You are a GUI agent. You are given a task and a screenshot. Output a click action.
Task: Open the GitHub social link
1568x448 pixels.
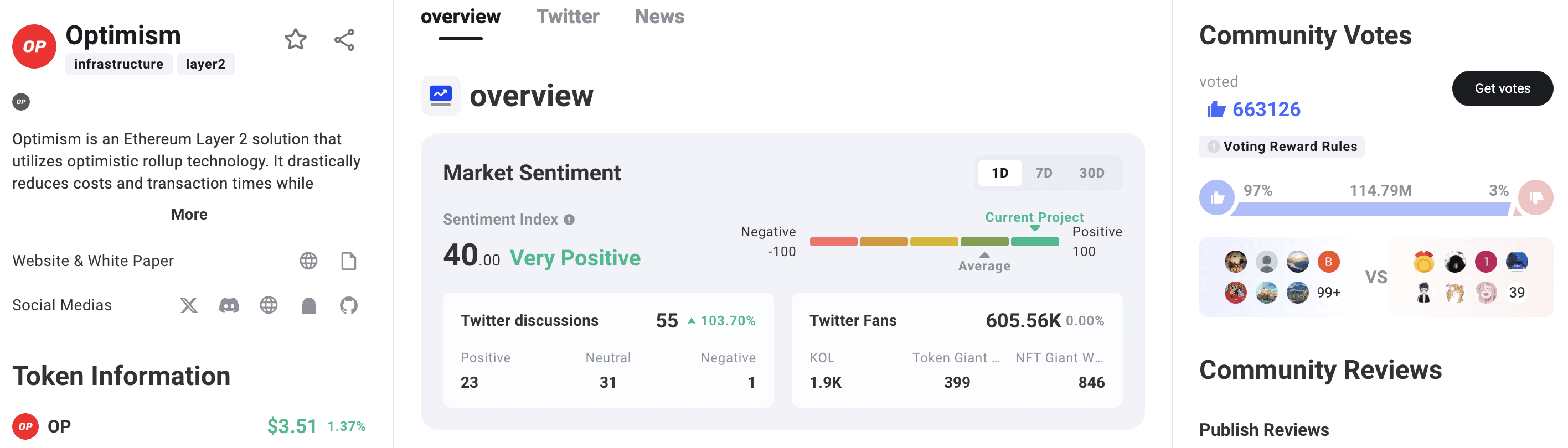point(349,305)
